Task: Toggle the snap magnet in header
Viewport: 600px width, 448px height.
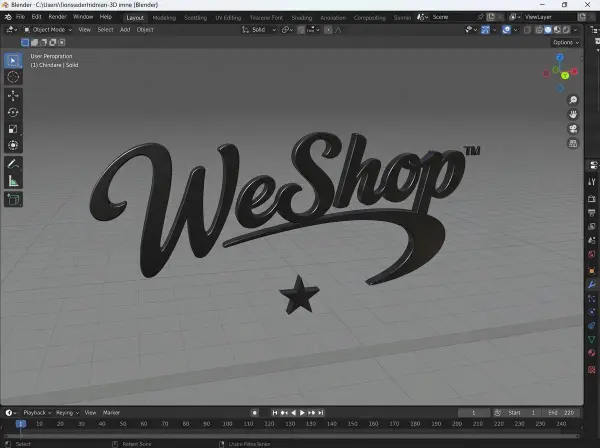Action: click(301, 30)
